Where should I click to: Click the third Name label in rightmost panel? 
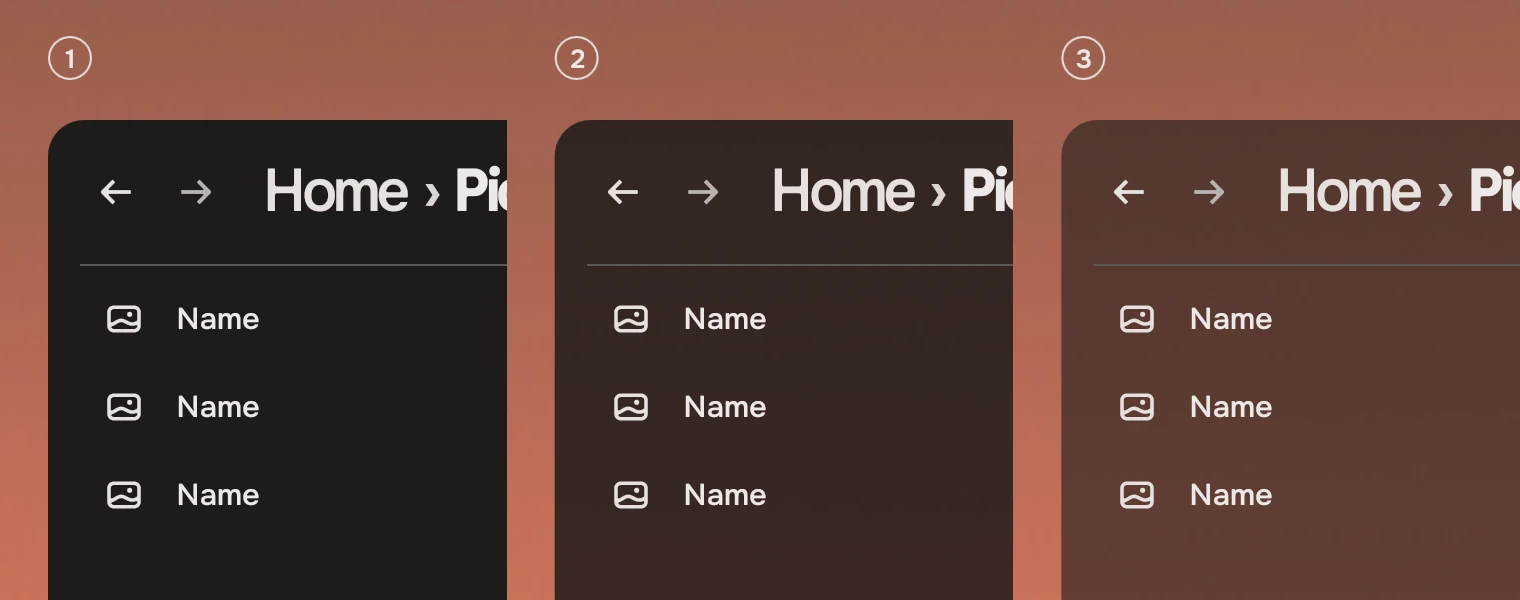coord(1231,495)
